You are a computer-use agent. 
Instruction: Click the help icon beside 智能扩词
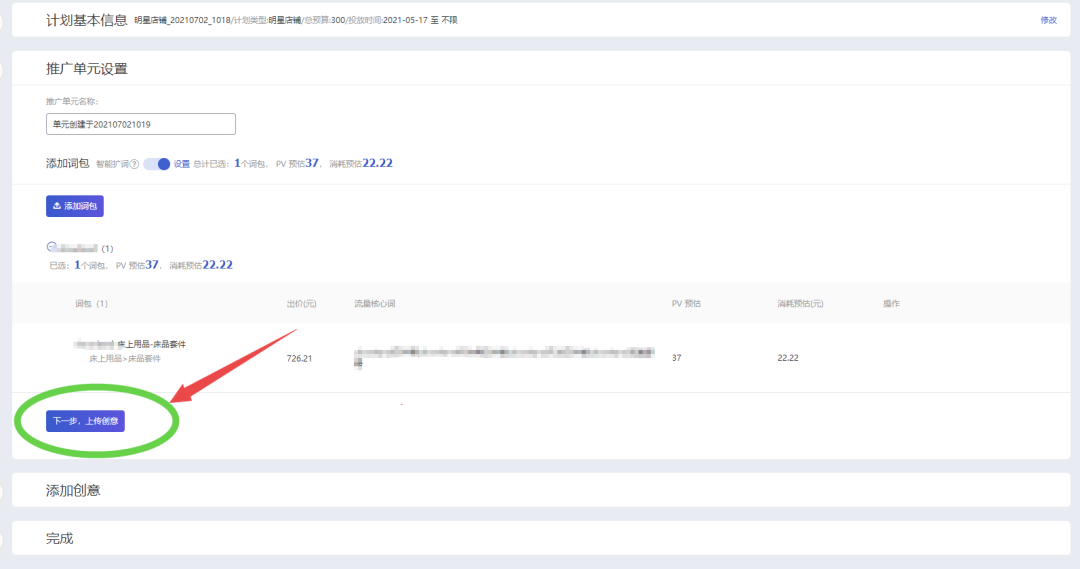coord(134,164)
